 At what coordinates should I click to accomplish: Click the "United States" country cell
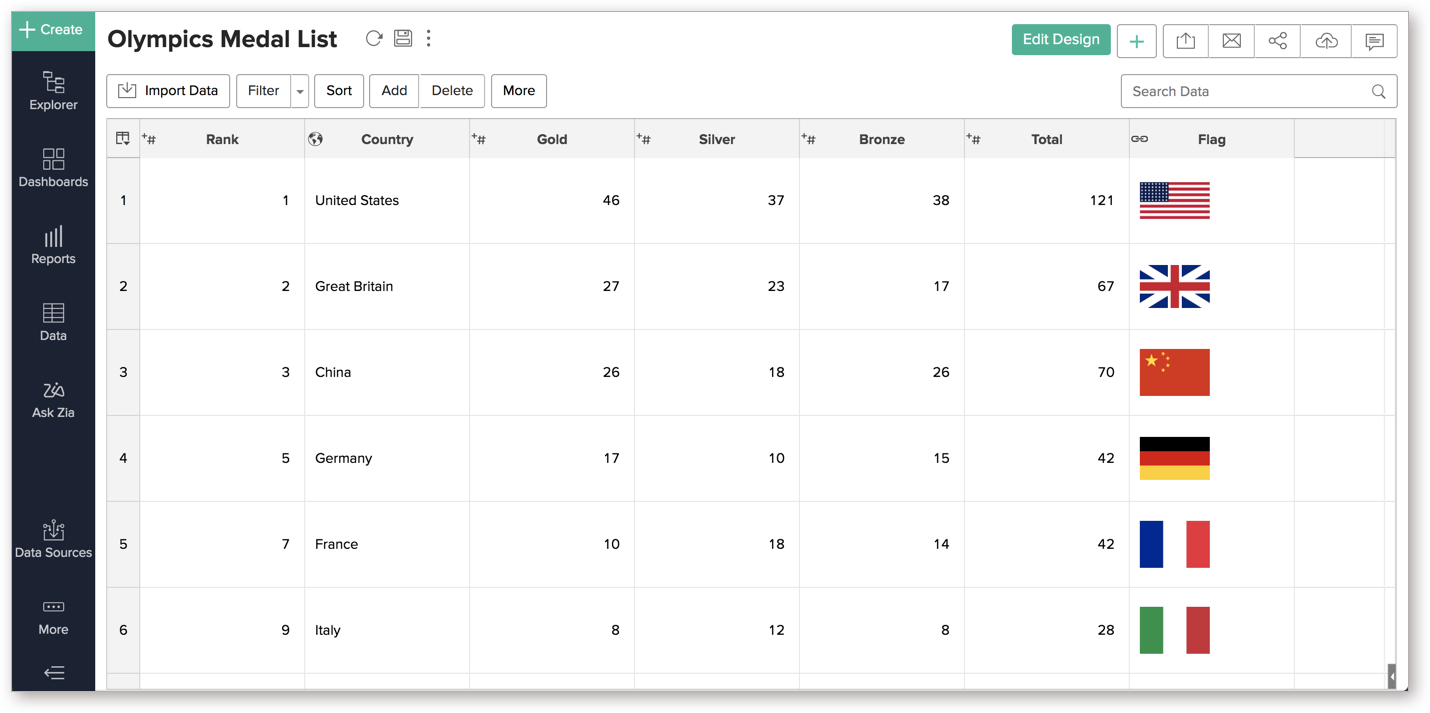click(387, 201)
